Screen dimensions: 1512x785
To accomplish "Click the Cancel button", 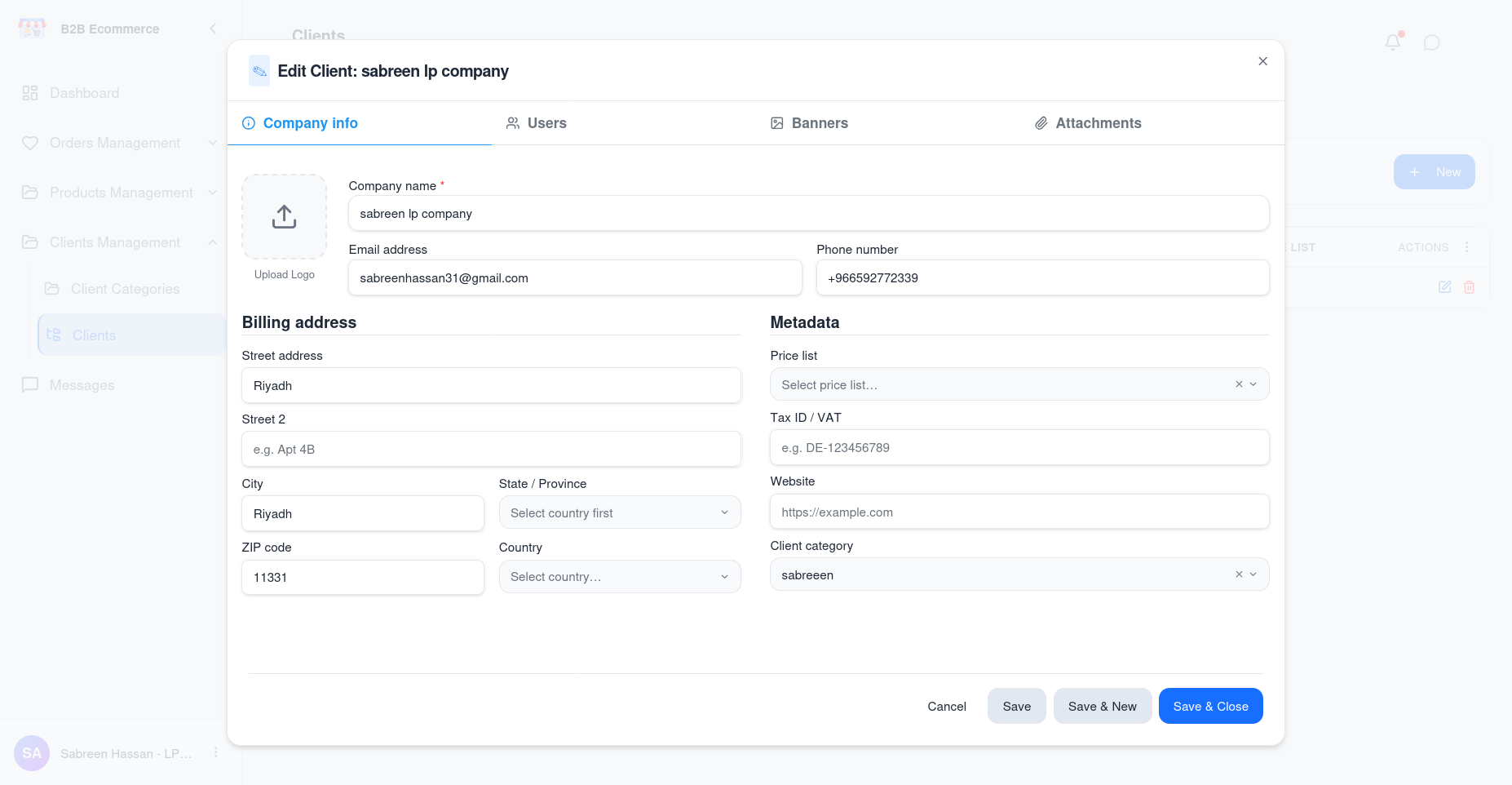I will [x=947, y=707].
